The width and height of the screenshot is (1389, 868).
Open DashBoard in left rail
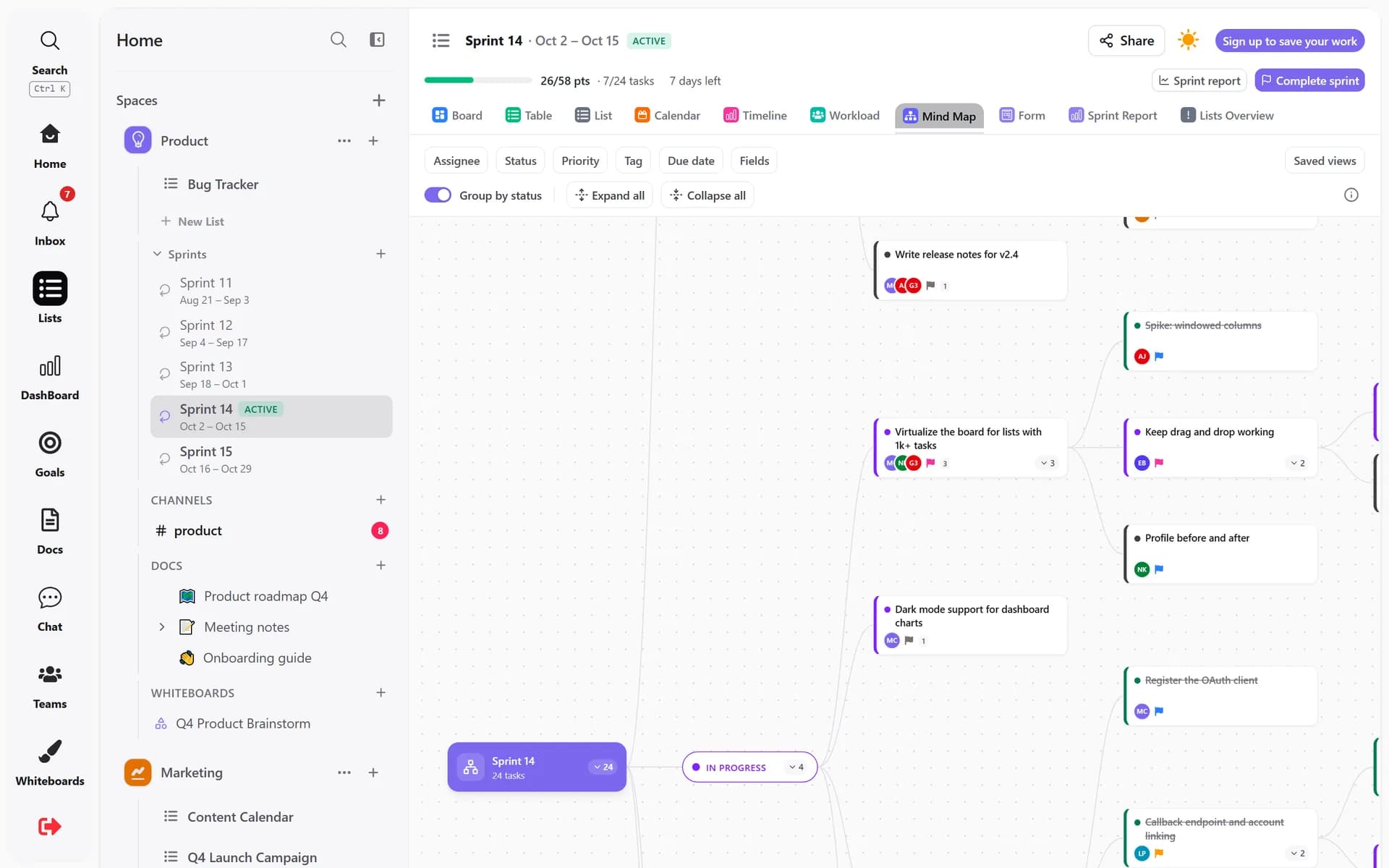point(49,378)
